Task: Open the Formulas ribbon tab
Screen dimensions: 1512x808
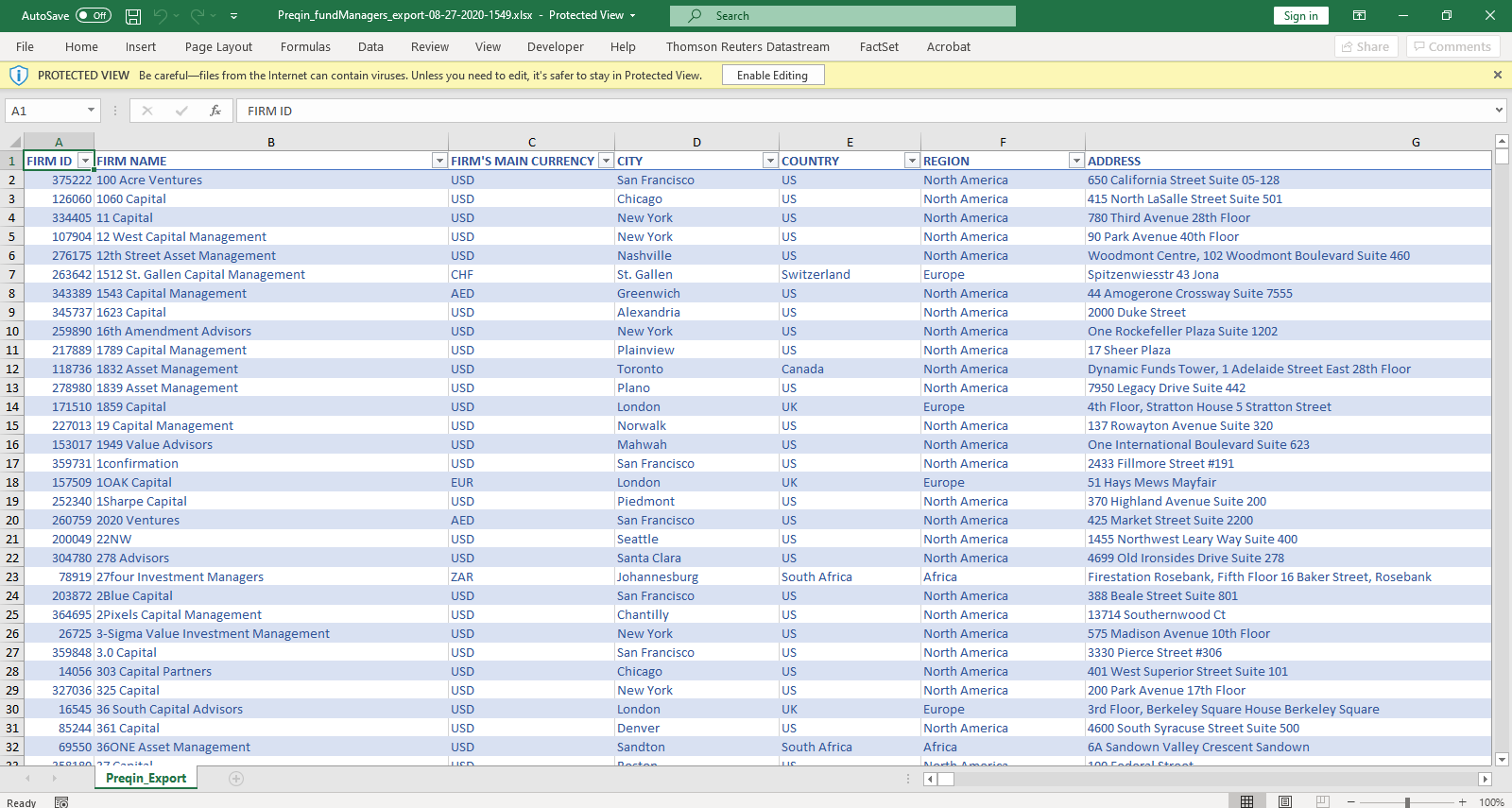Action: (305, 46)
